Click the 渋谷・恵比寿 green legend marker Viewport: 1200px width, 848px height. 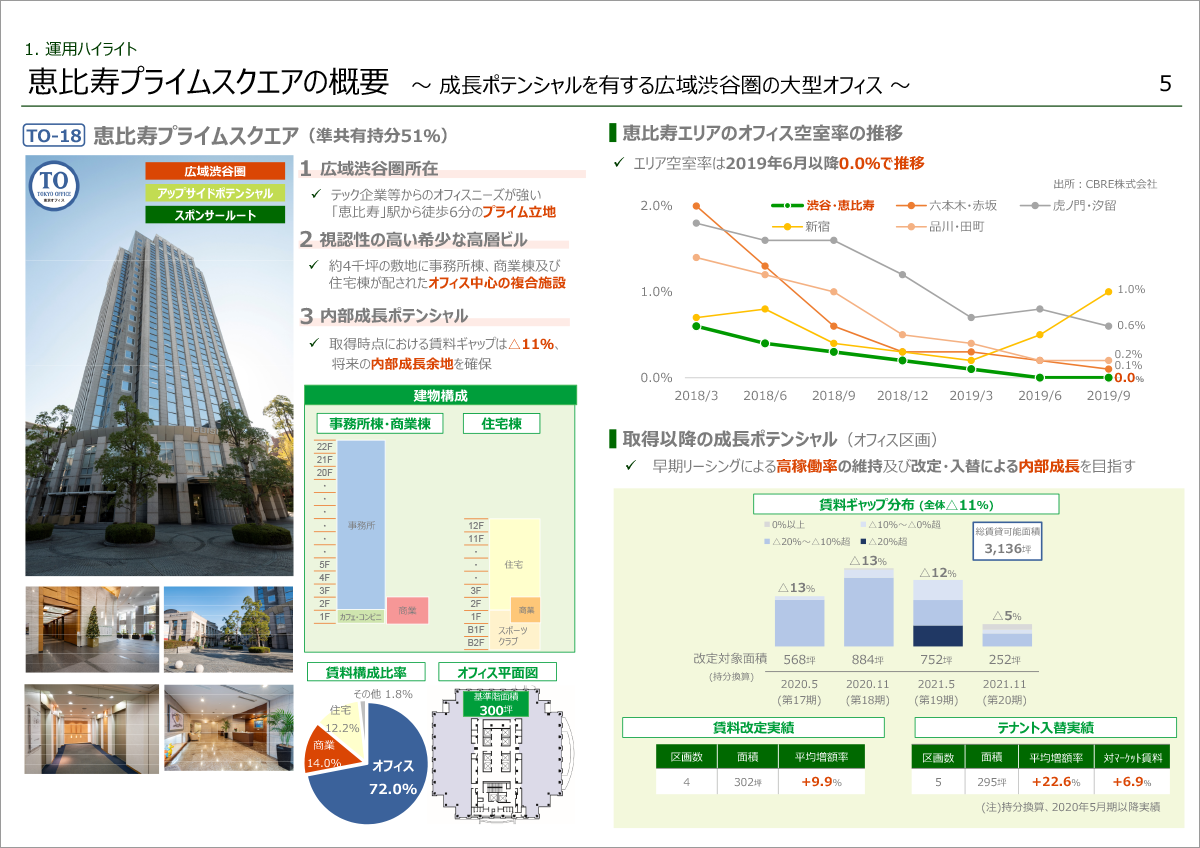point(788,205)
